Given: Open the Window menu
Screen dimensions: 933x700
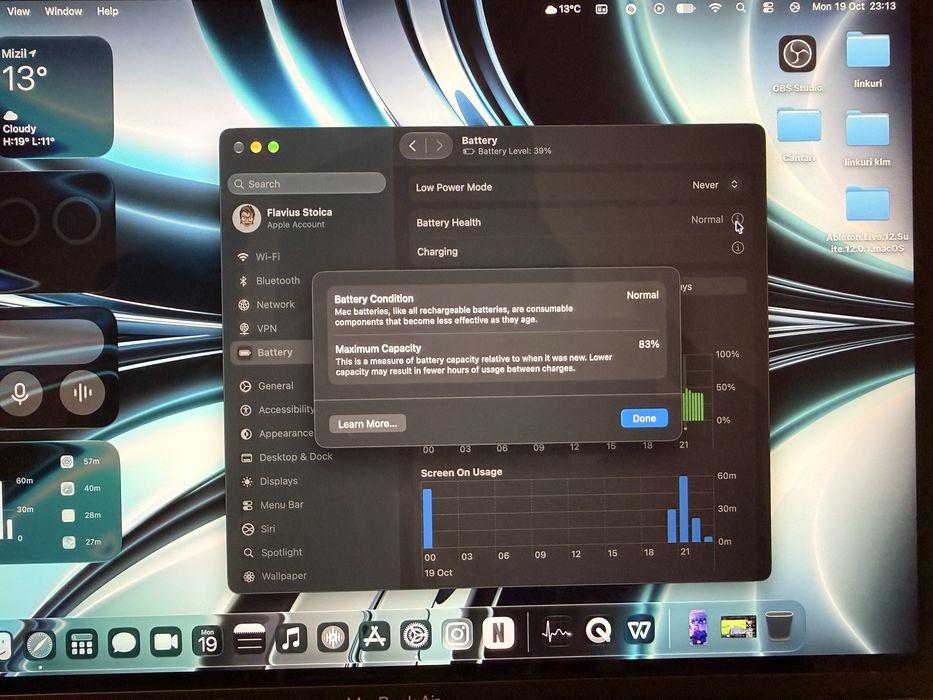Looking at the screenshot, I should coord(64,11).
